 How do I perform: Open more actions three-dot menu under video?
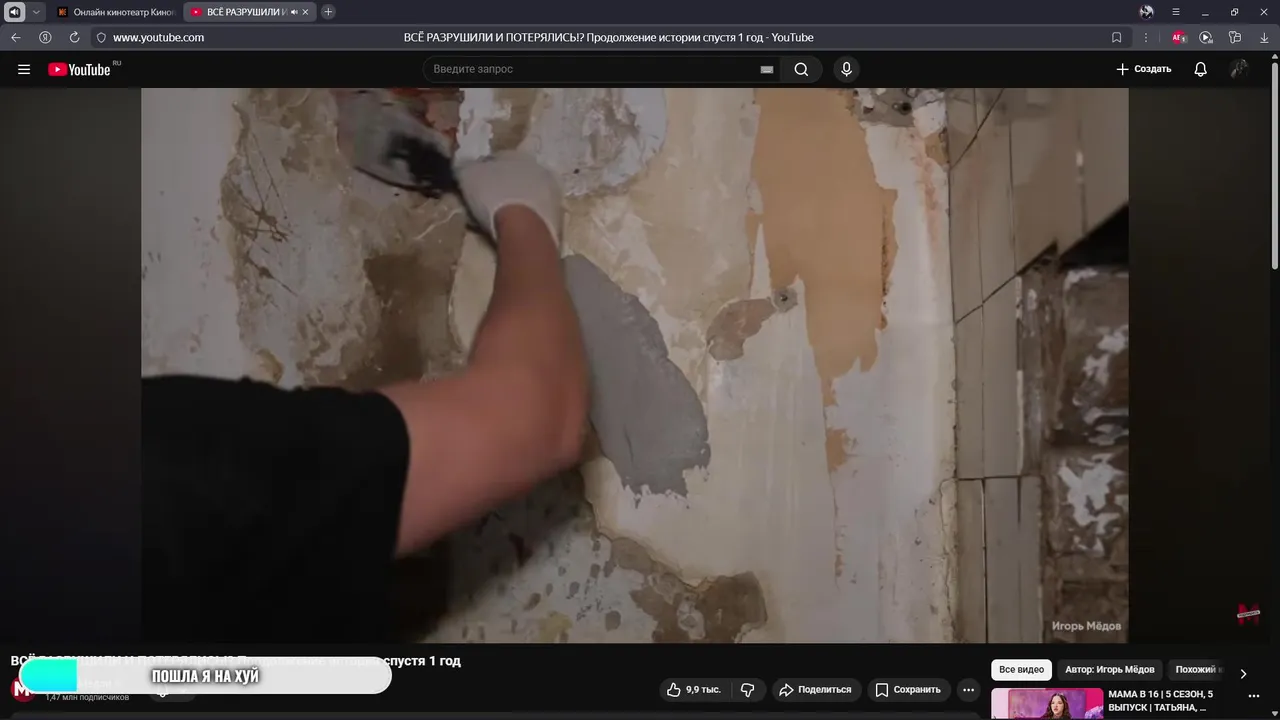968,689
